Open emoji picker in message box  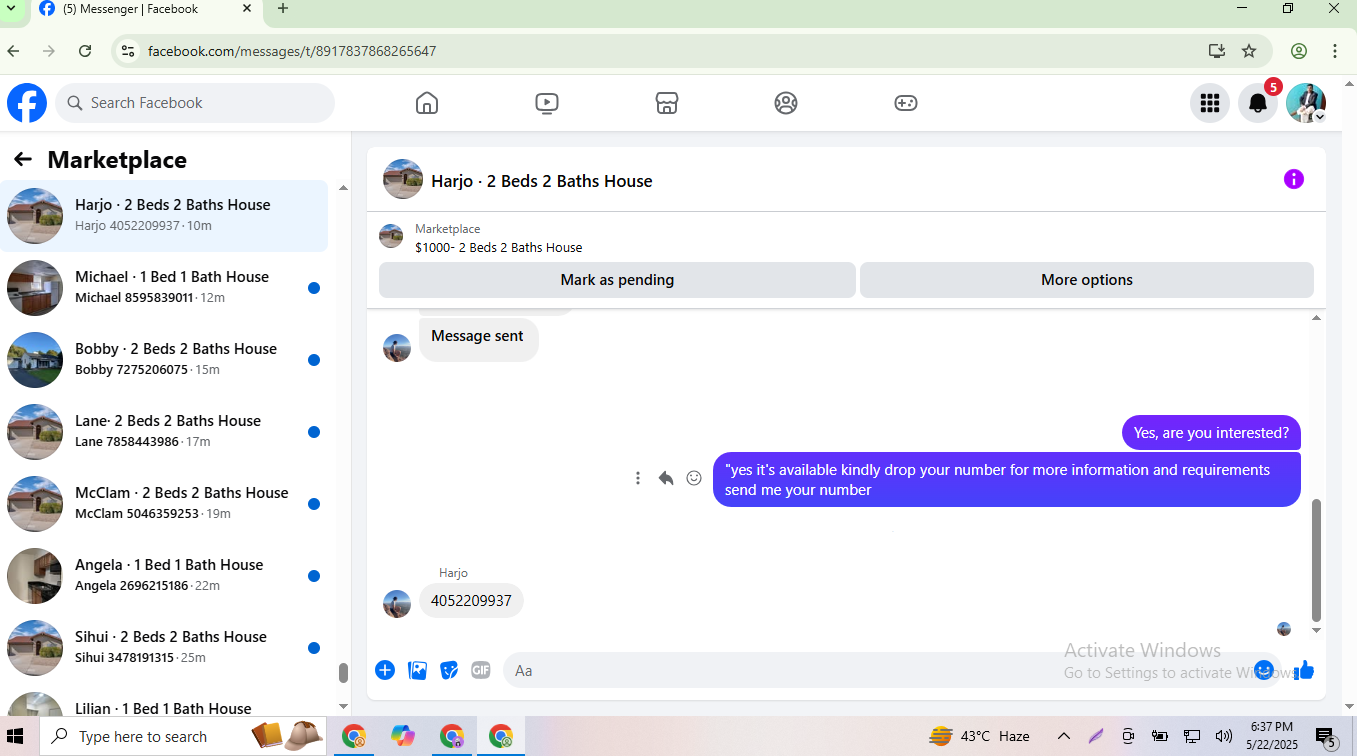click(1264, 670)
